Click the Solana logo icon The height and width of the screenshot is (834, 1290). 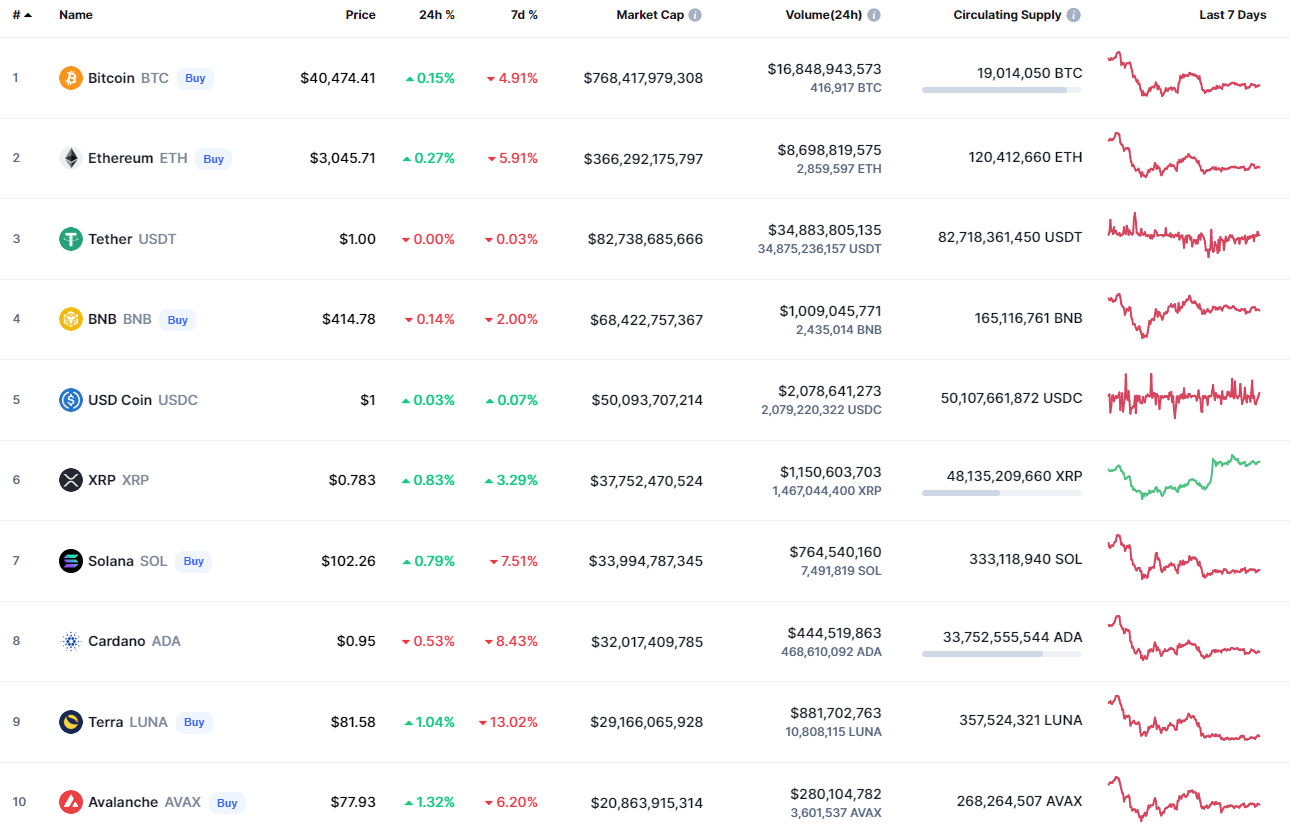[70, 561]
